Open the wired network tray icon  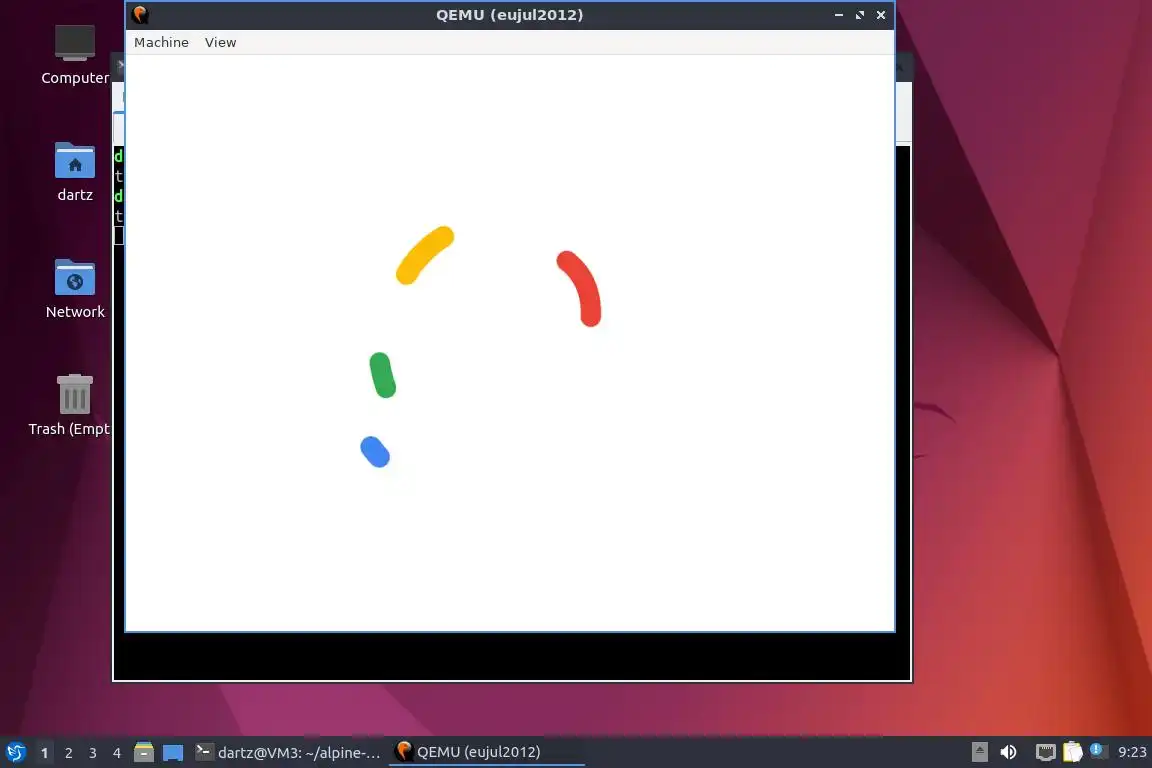pyautogui.click(x=1045, y=752)
